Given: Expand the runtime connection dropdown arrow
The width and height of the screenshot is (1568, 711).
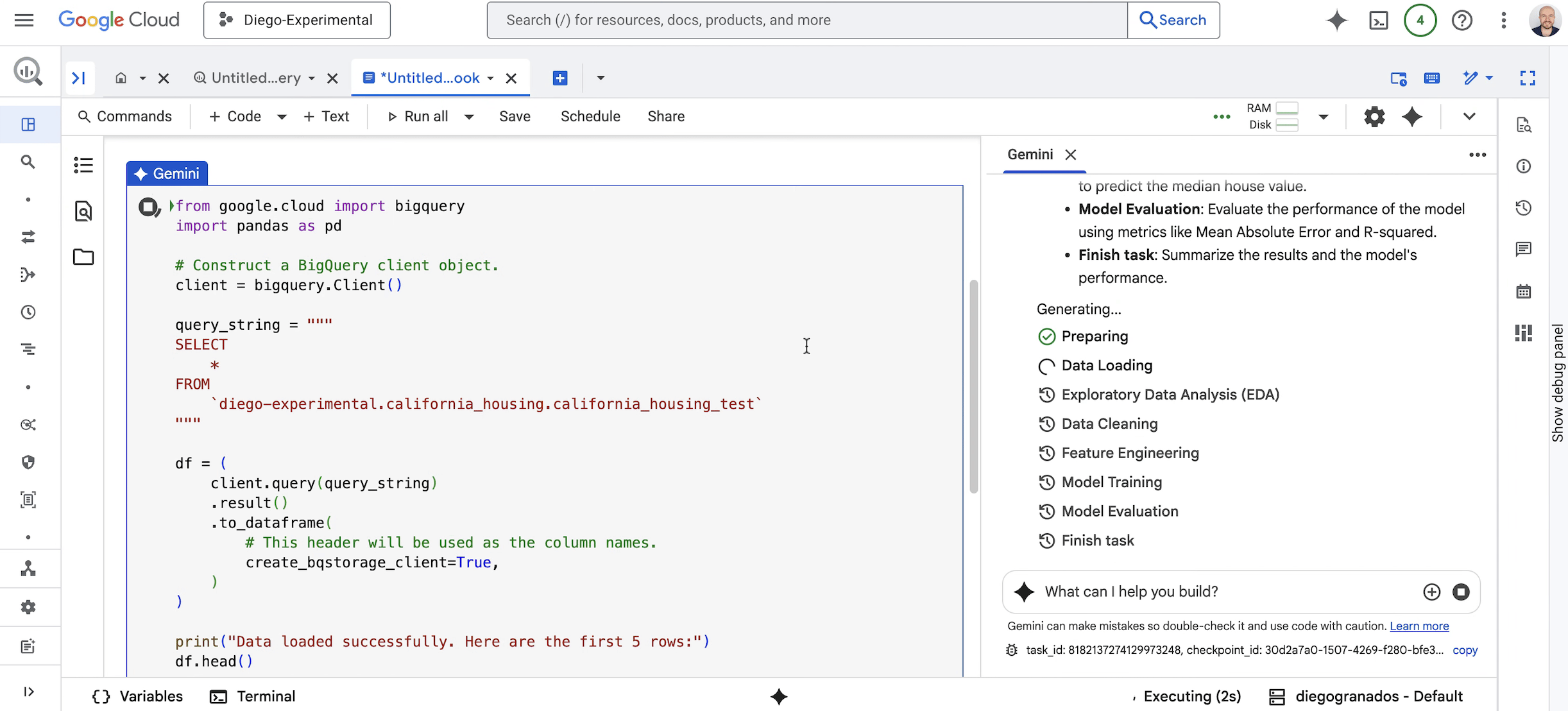Looking at the screenshot, I should [1323, 117].
